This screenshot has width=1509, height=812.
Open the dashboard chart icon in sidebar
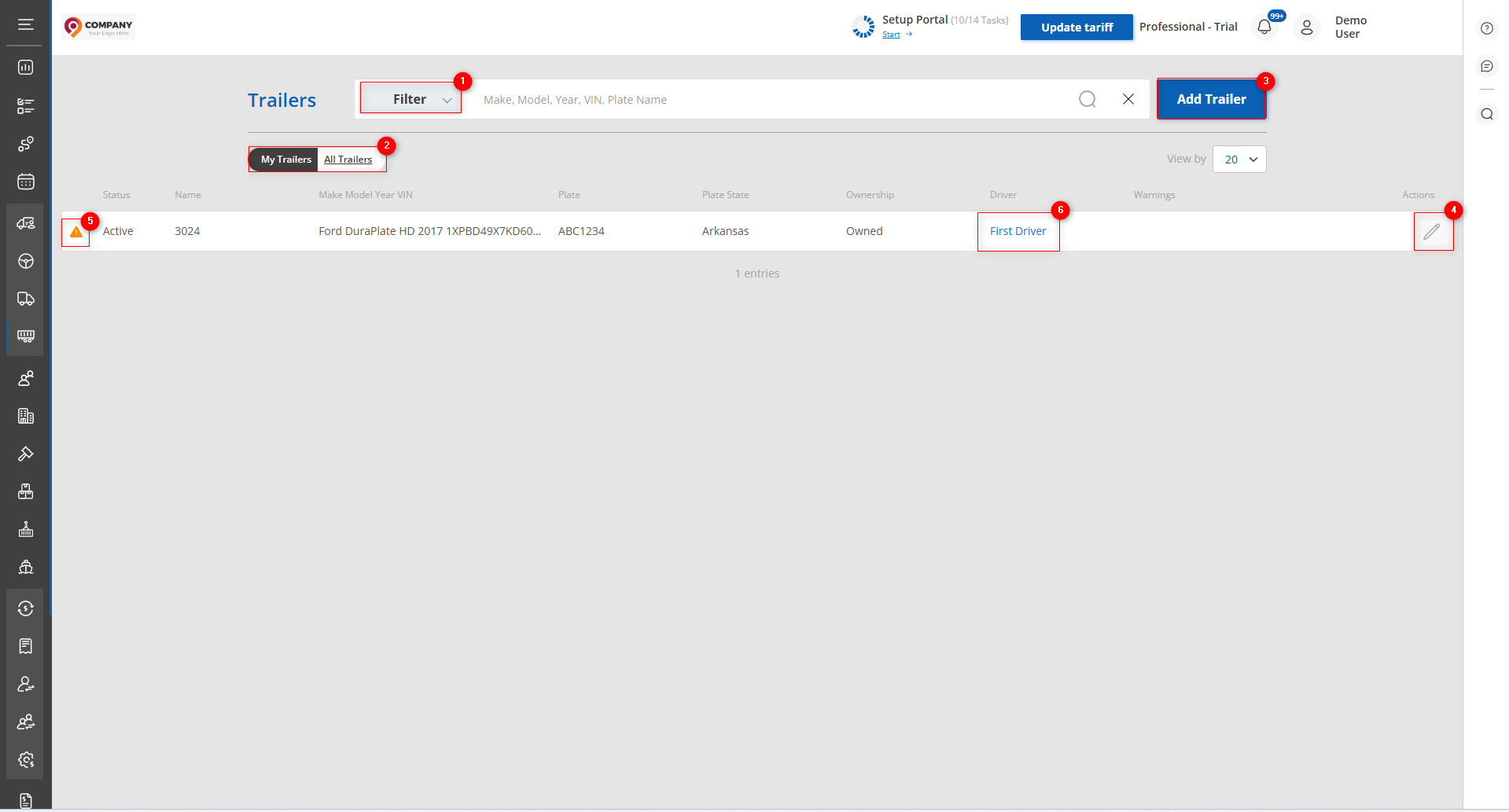coord(26,68)
